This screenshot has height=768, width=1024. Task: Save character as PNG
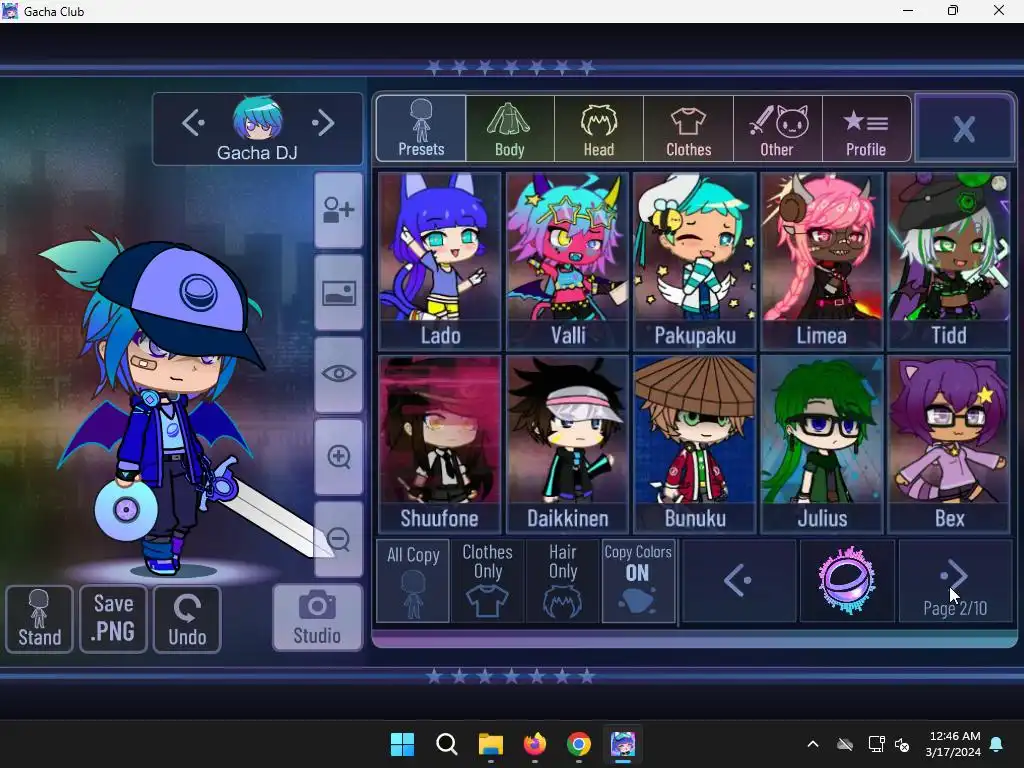[114, 619]
